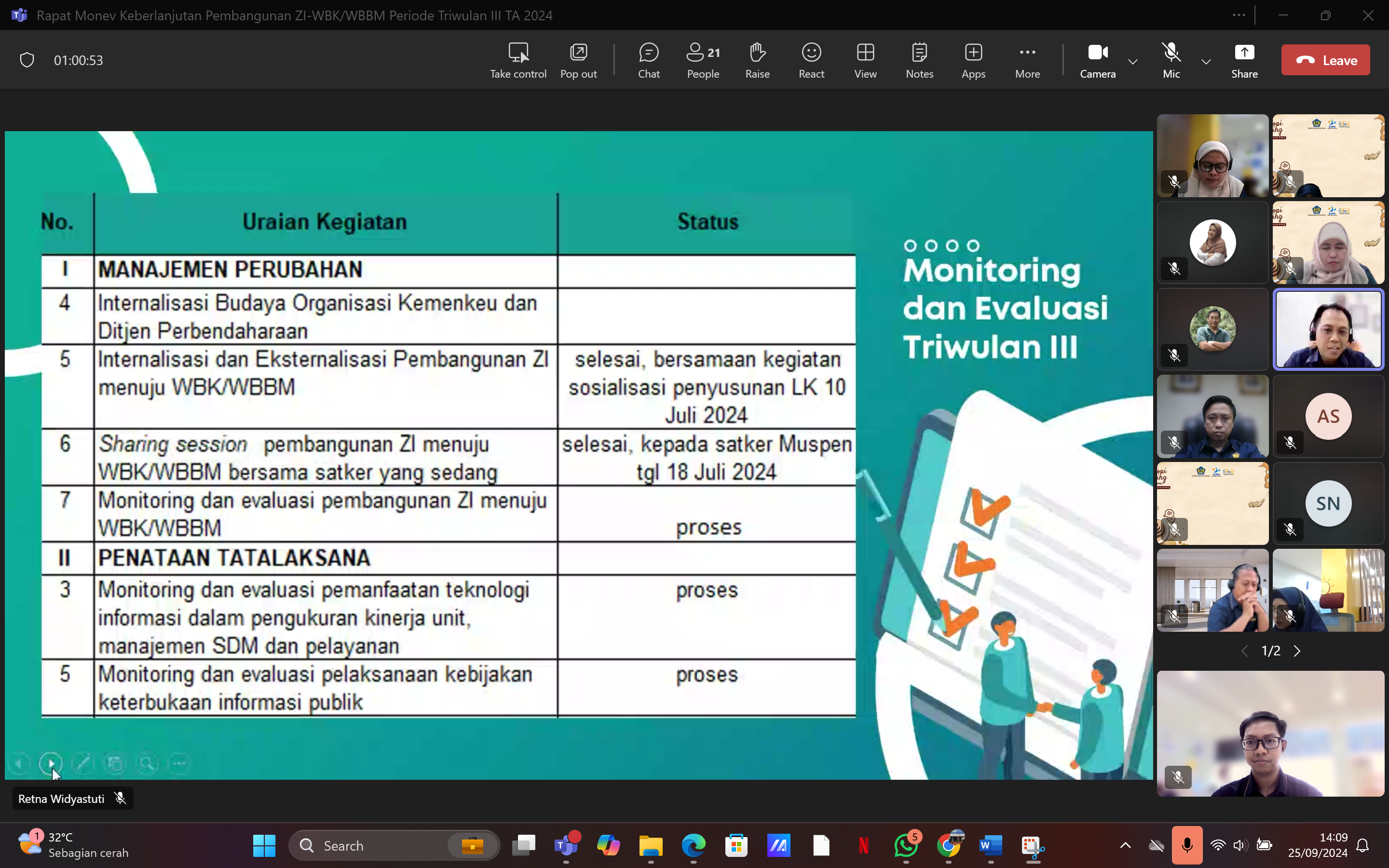
Task: Open the notification bell in taskbar
Action: click(1362, 846)
